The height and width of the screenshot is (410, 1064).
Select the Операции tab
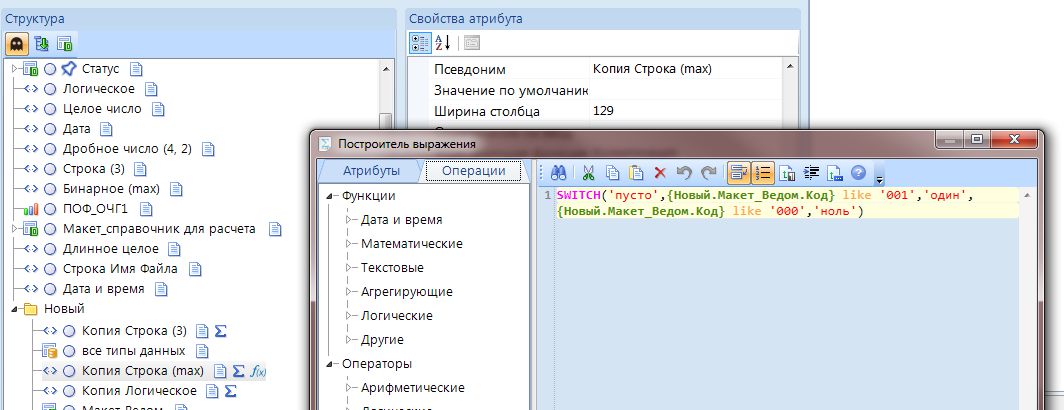473,171
